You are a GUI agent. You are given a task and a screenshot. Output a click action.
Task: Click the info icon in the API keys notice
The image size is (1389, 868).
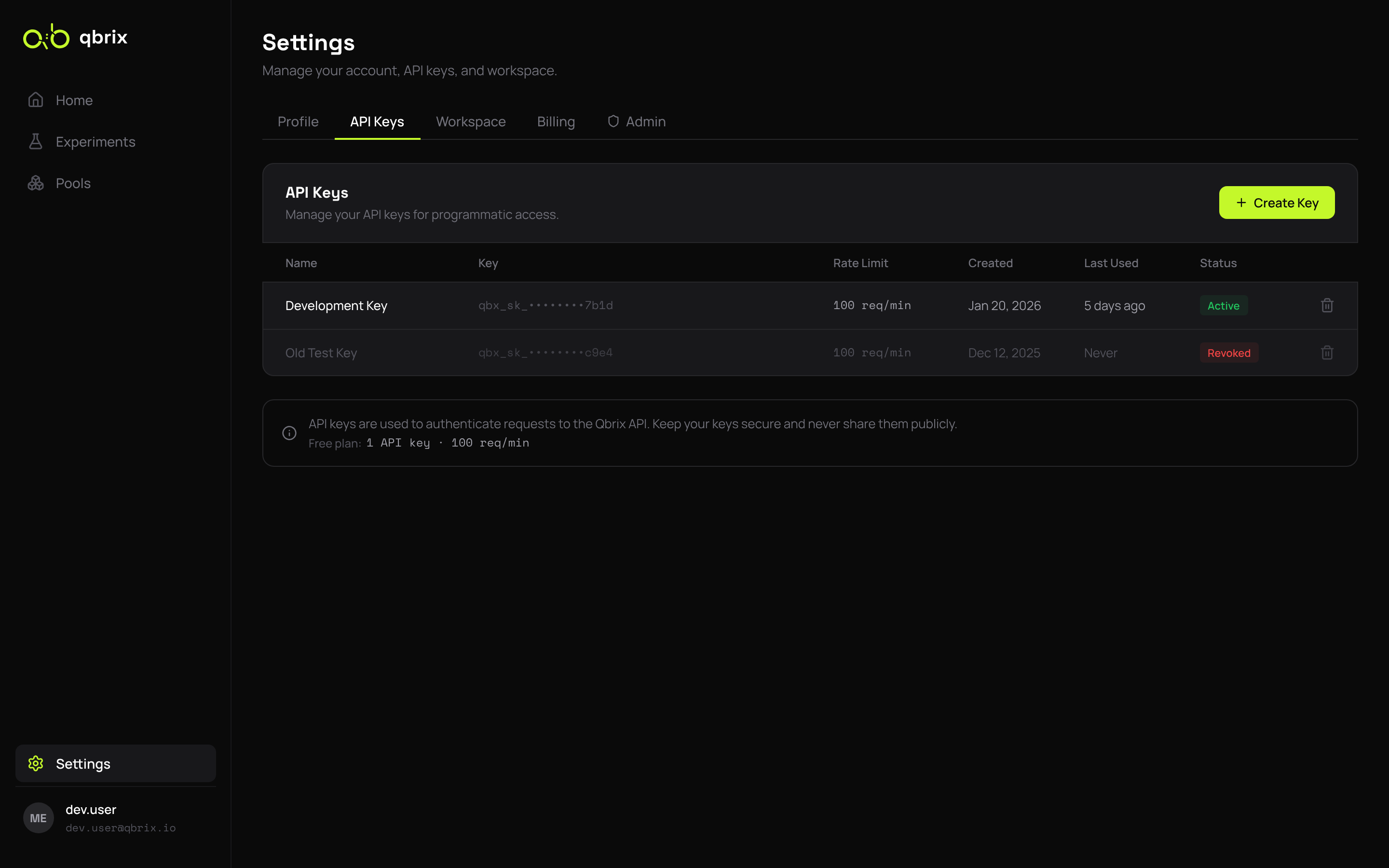[x=289, y=432]
